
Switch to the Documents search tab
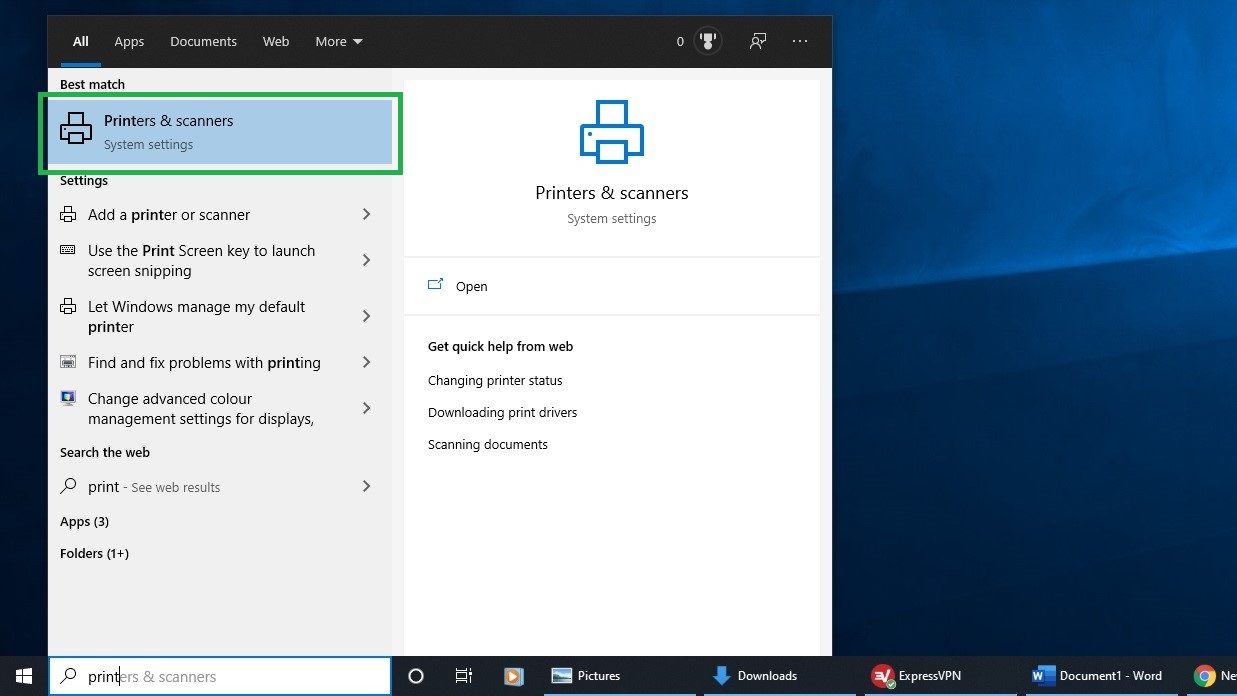[x=203, y=41]
